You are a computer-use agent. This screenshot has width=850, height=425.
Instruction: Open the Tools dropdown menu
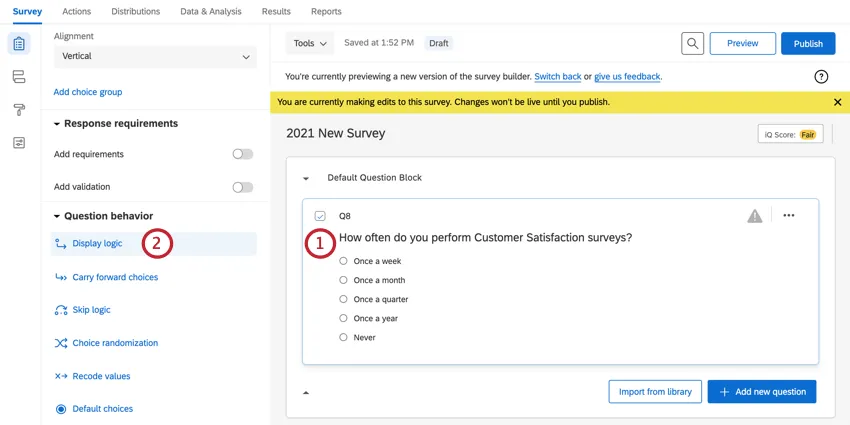tap(310, 43)
